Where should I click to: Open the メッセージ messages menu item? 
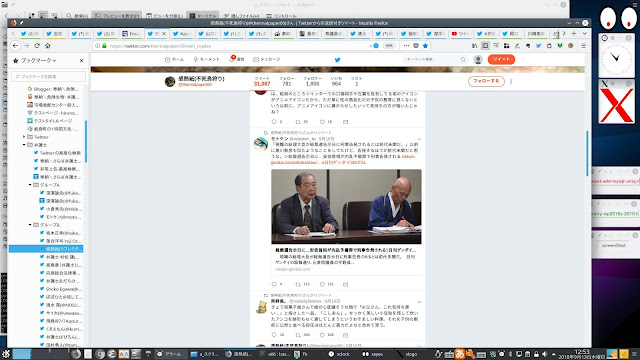click(x=267, y=60)
